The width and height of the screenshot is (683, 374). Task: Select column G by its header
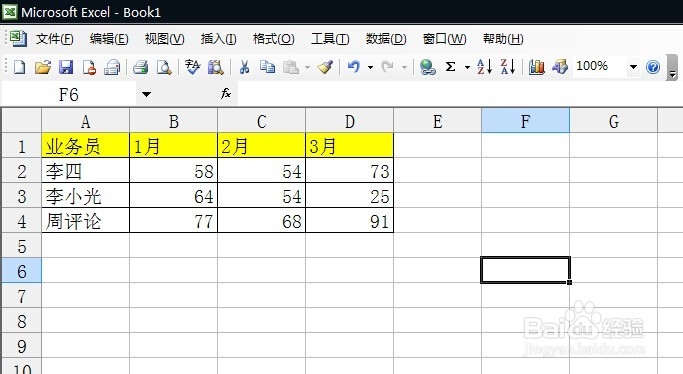coord(613,121)
